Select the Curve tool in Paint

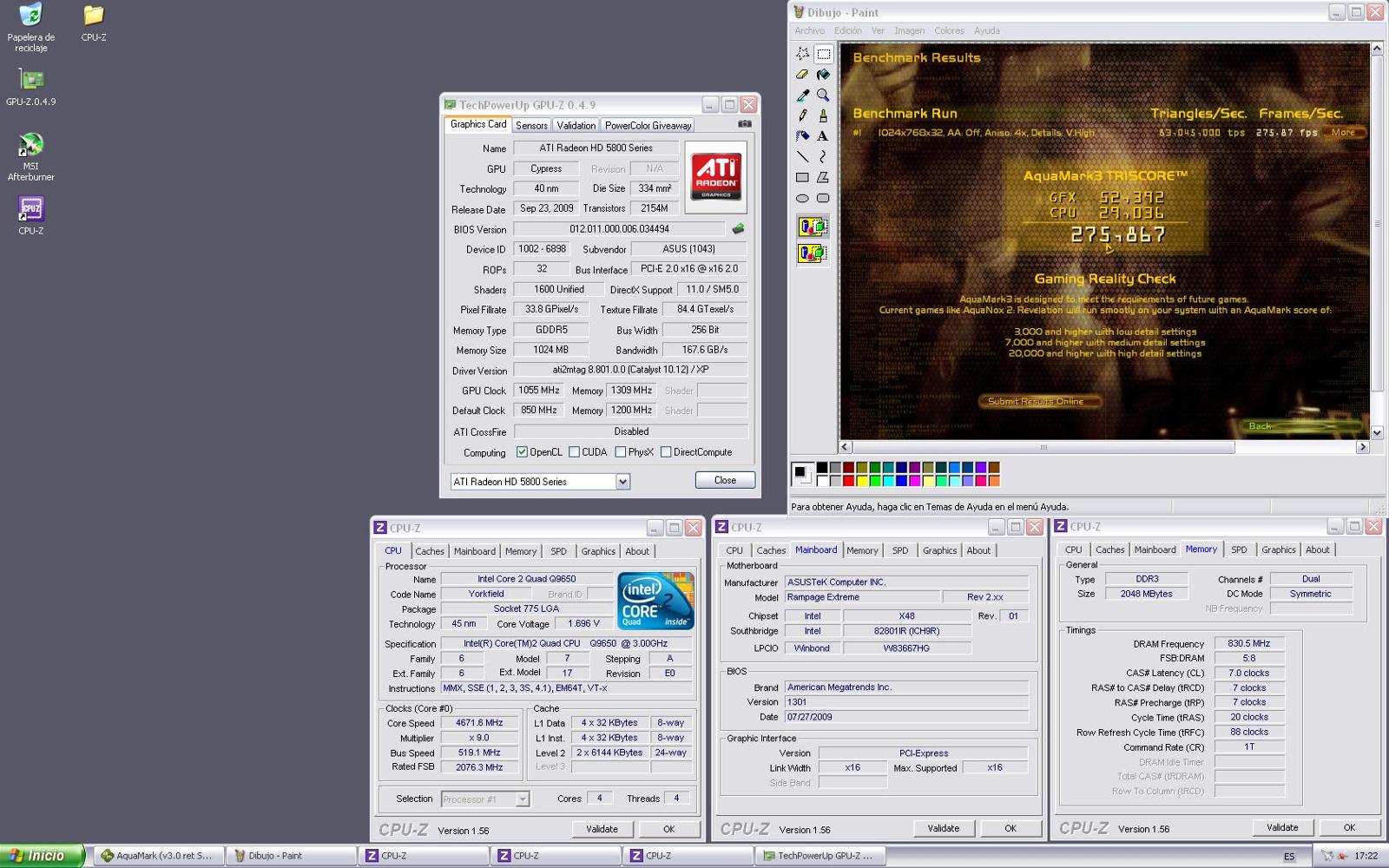tap(823, 157)
